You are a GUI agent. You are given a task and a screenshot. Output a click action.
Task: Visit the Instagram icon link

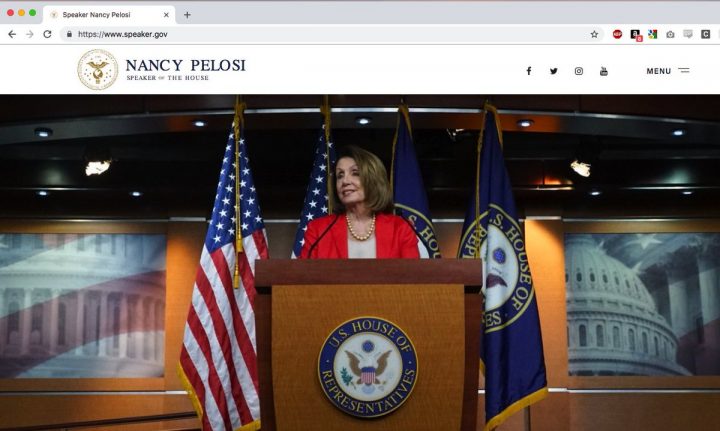(579, 71)
